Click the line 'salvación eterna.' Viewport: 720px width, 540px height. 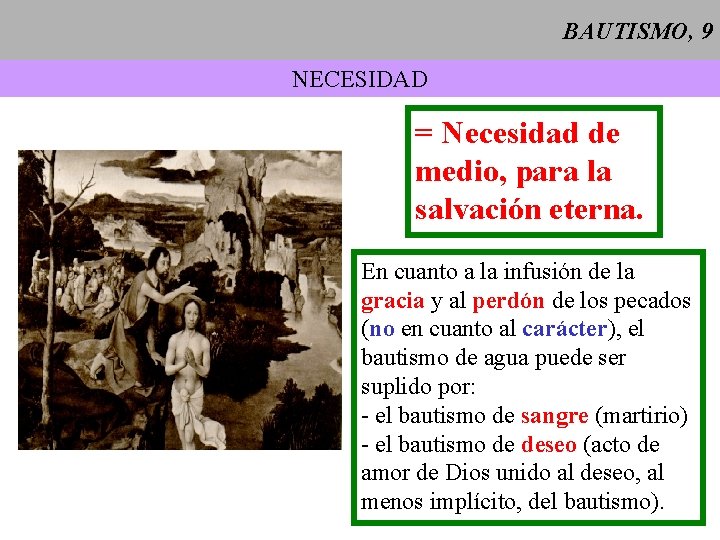coord(529,210)
